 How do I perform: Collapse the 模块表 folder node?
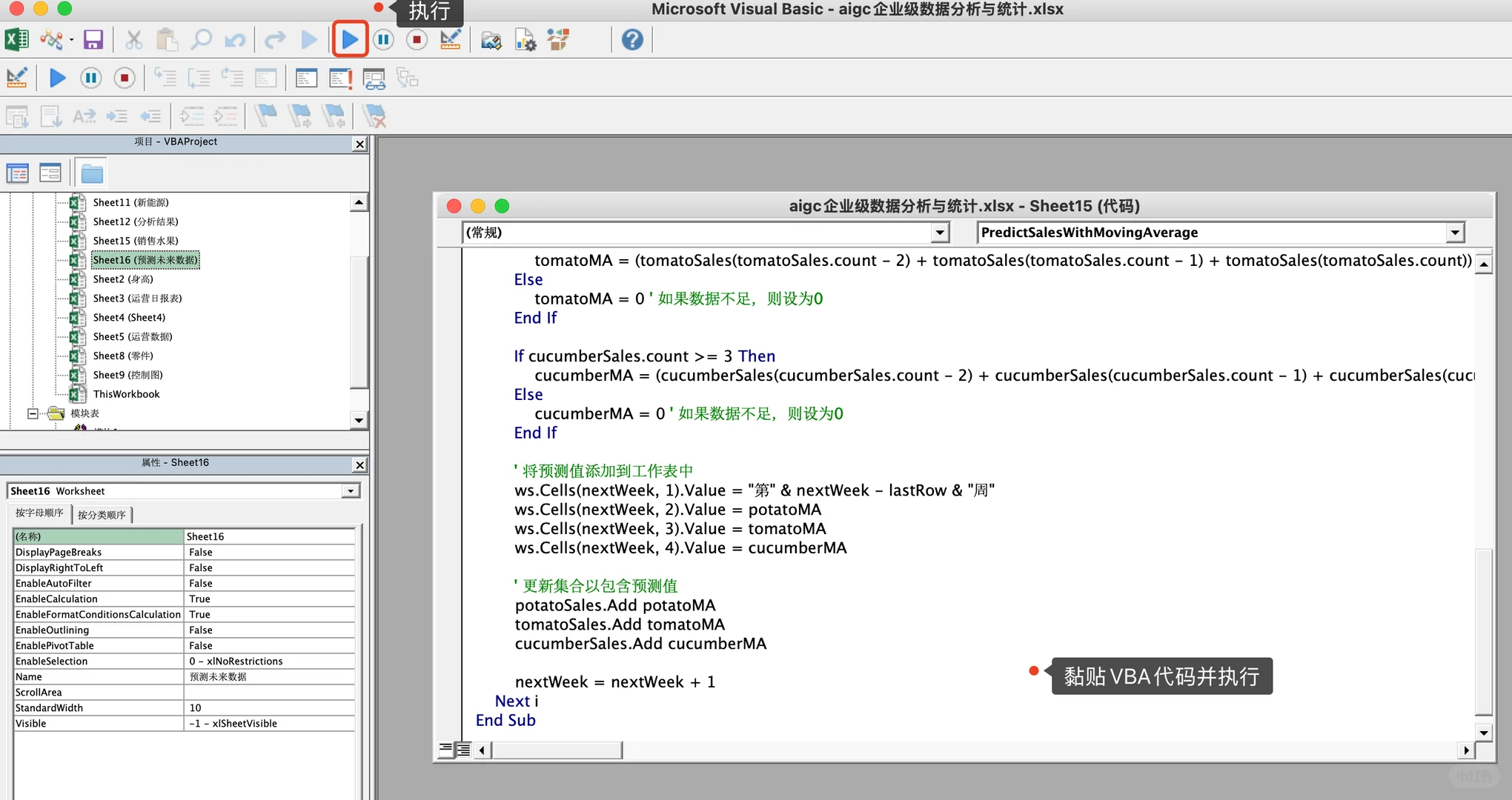click(33, 413)
